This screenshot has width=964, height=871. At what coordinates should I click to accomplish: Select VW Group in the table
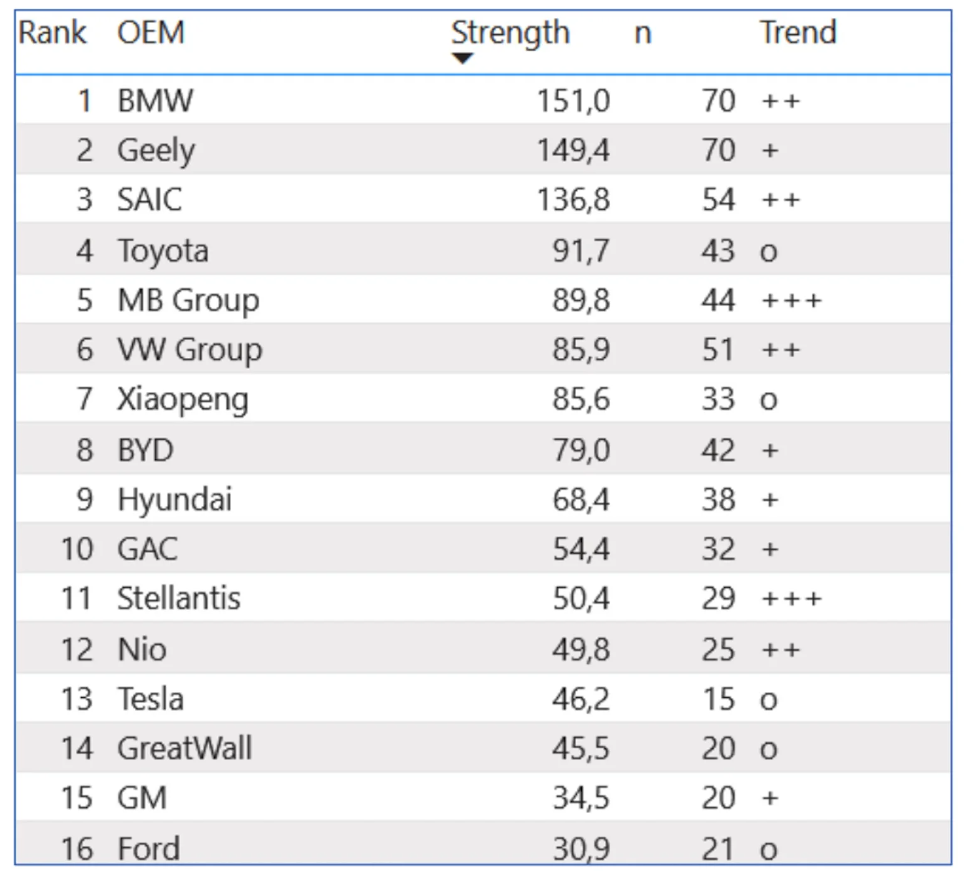[x=190, y=350]
